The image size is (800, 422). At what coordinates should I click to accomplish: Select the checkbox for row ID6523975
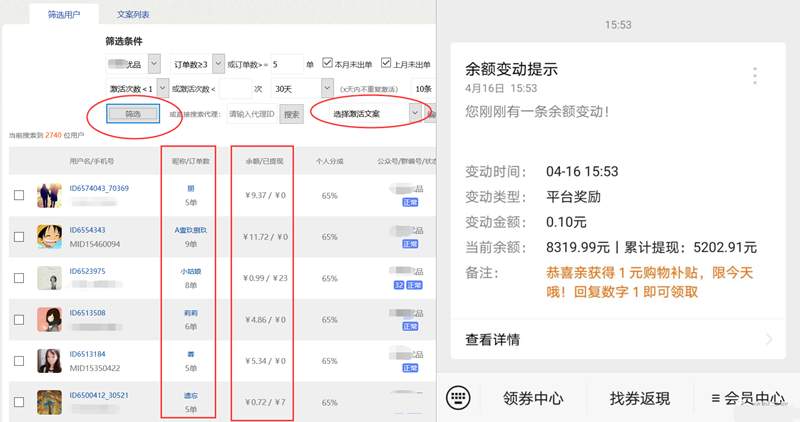coord(19,278)
